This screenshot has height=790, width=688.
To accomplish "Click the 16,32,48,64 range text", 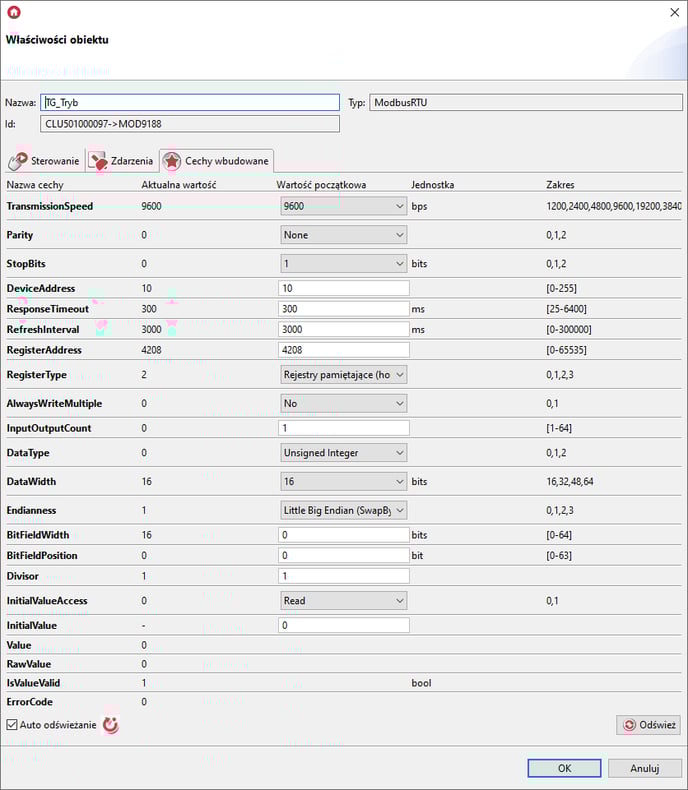I will click(x=570, y=482).
